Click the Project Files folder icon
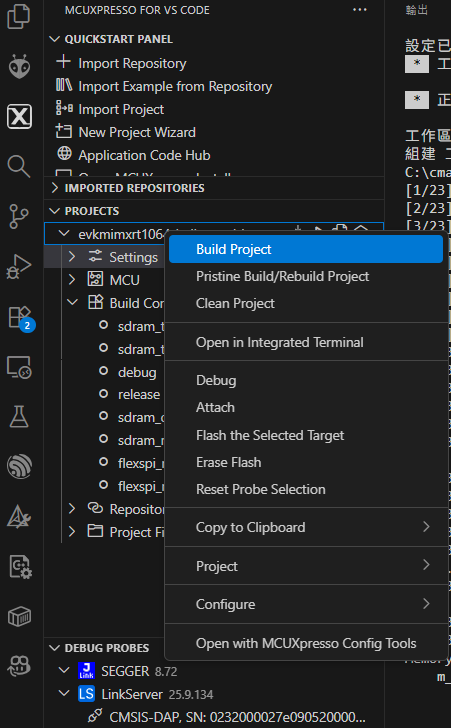 [95, 531]
